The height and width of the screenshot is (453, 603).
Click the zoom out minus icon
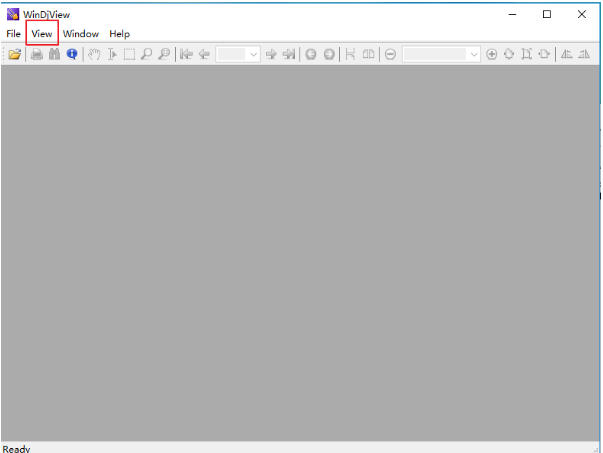point(390,54)
